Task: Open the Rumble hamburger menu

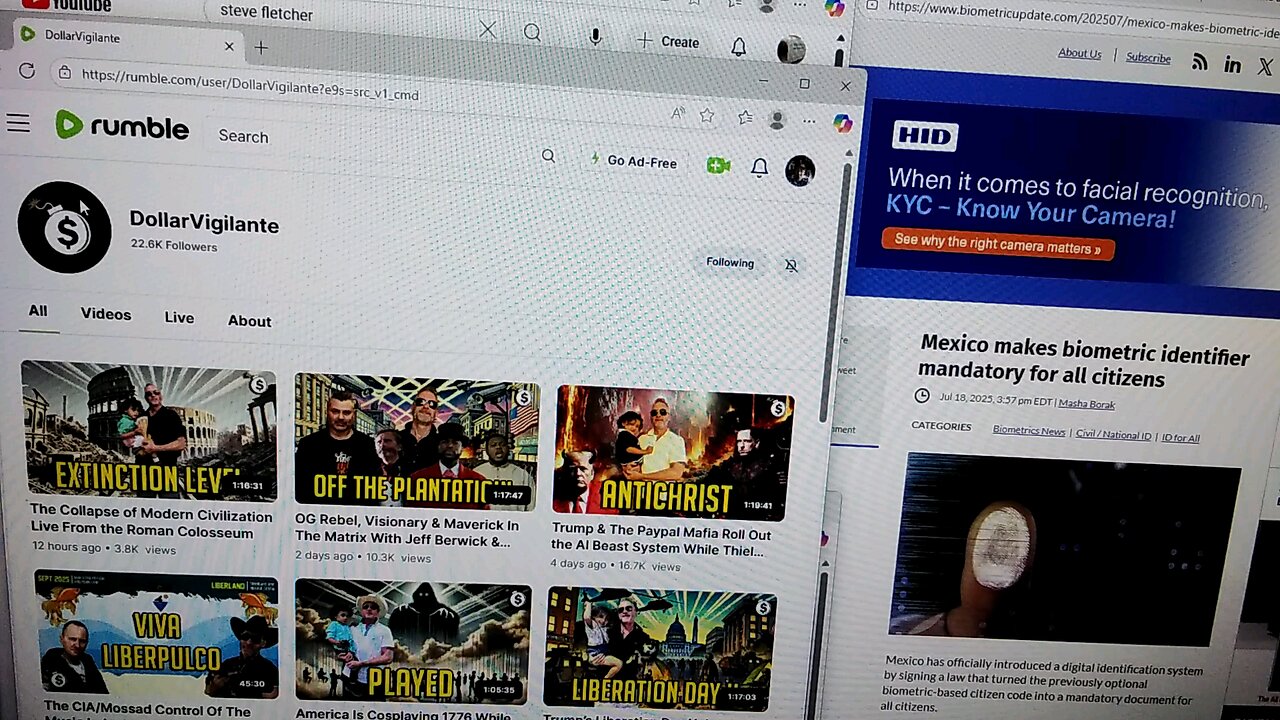Action: coord(18,123)
